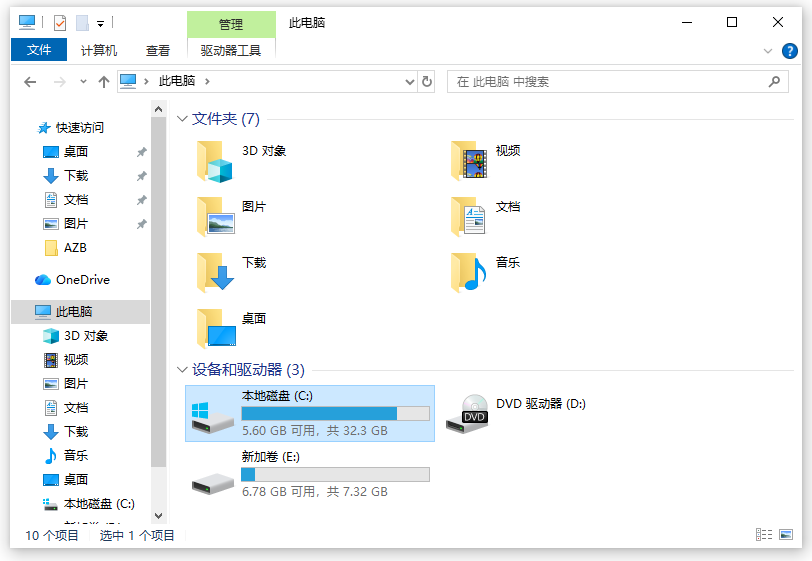Viewport: 812px width, 561px height.
Task: Click the E: drive usage bar
Action: point(335,474)
